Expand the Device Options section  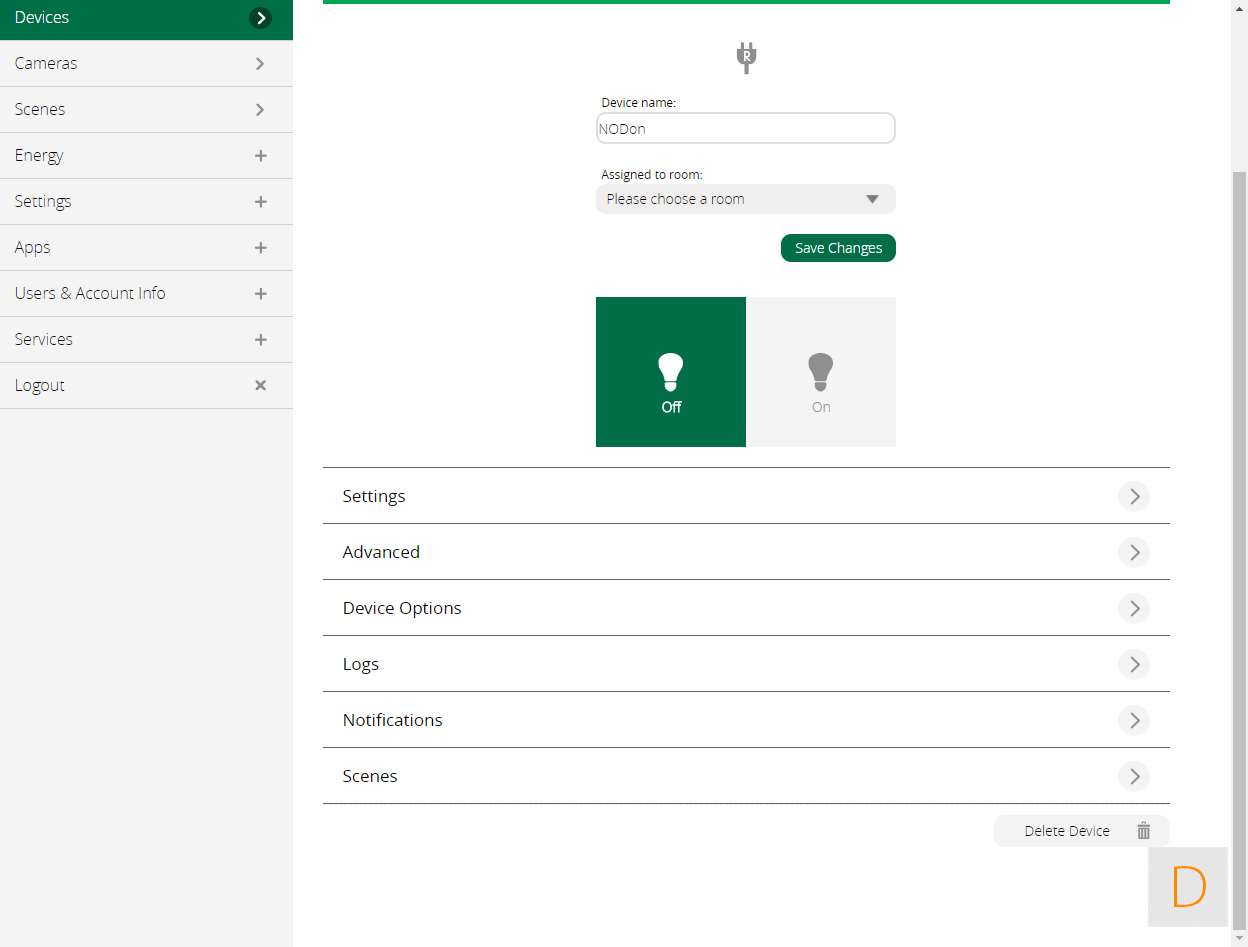tap(745, 608)
